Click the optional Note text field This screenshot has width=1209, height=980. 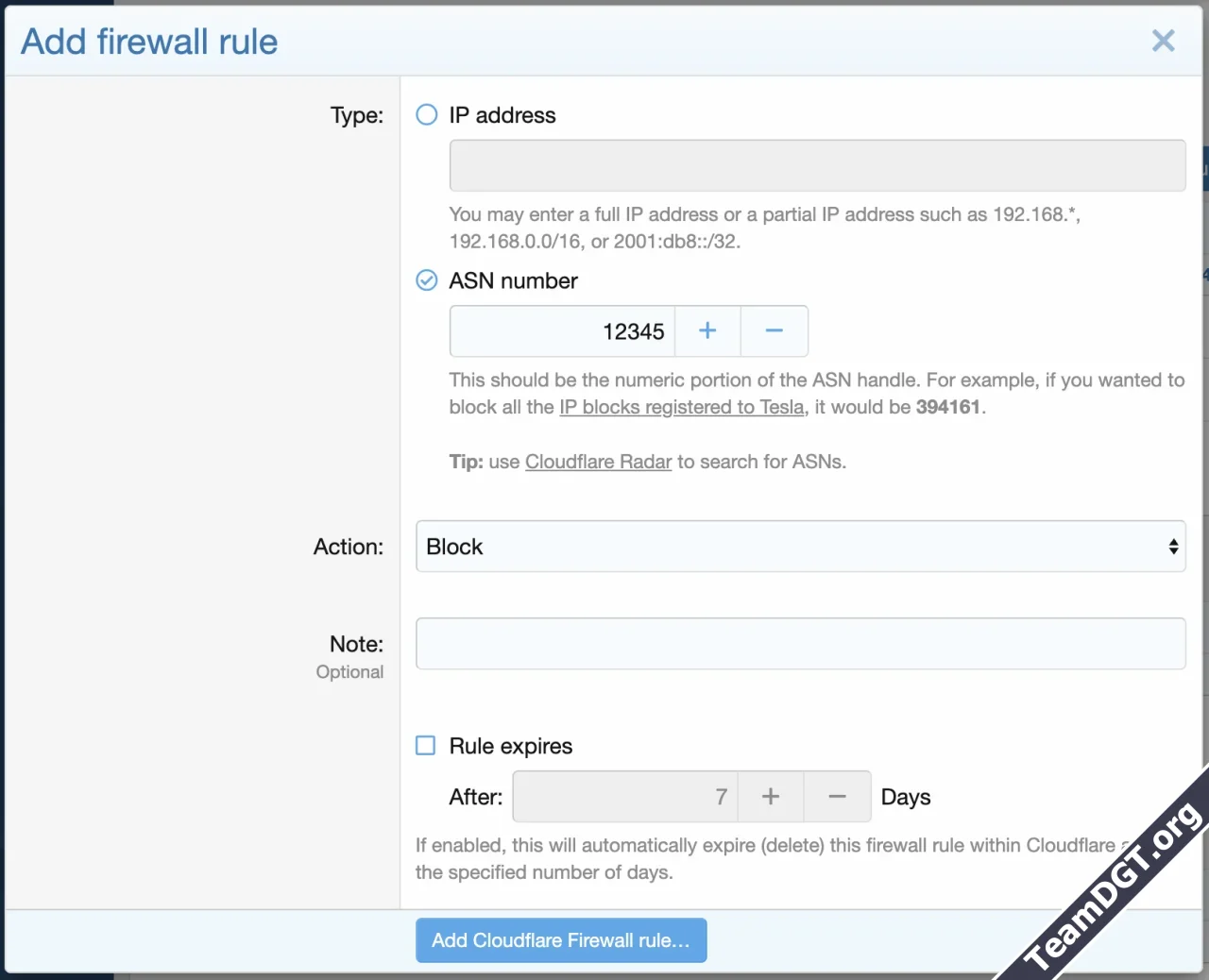coord(800,644)
